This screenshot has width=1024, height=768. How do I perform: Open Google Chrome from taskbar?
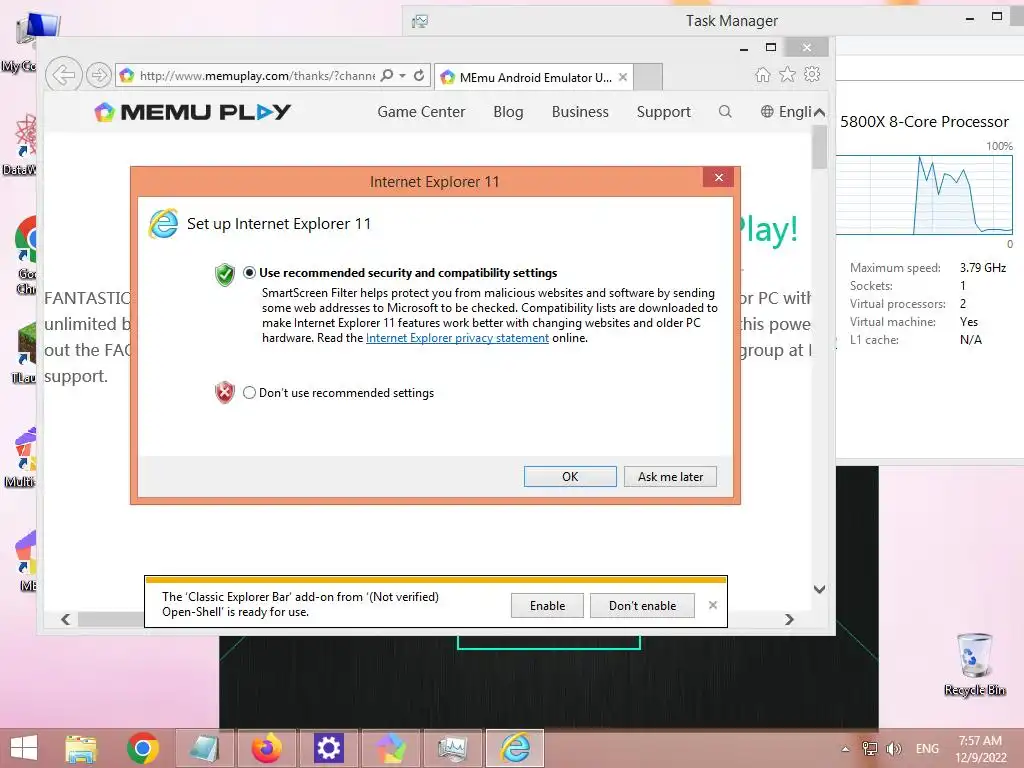pos(143,748)
